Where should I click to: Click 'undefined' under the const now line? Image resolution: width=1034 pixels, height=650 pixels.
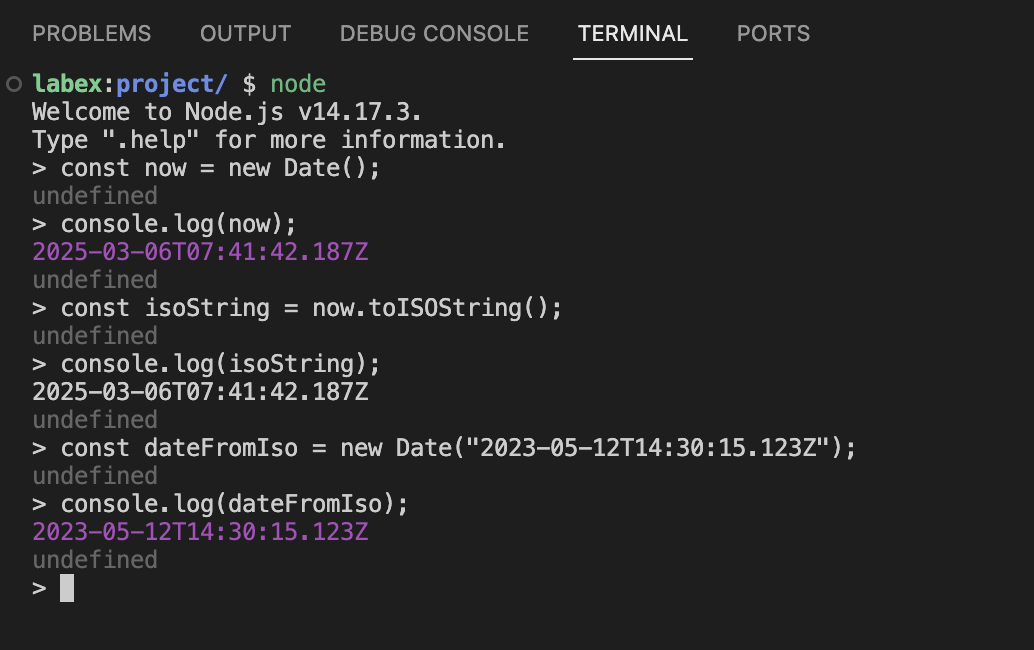click(x=95, y=196)
